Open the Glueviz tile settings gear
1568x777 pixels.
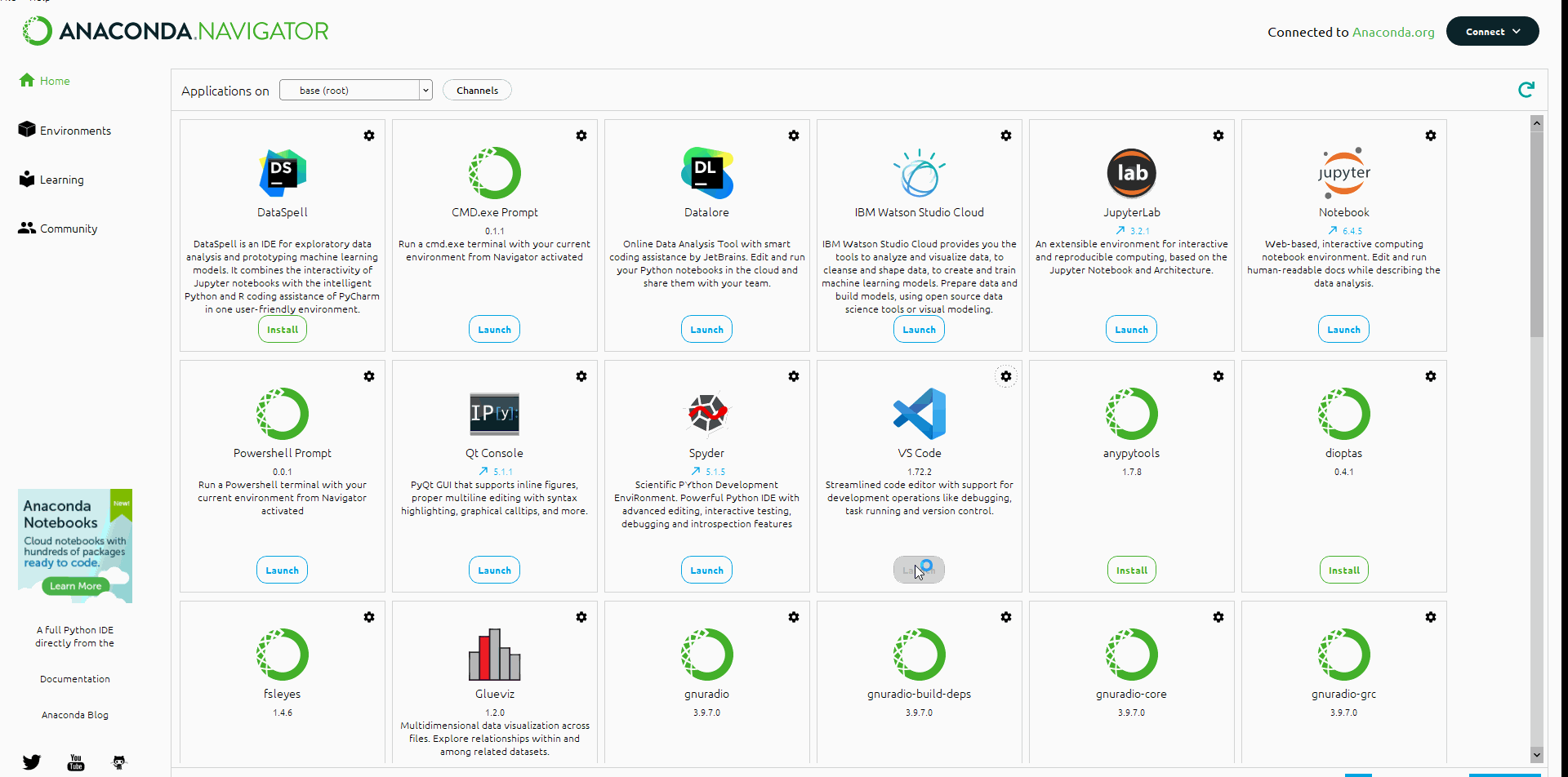point(581,617)
